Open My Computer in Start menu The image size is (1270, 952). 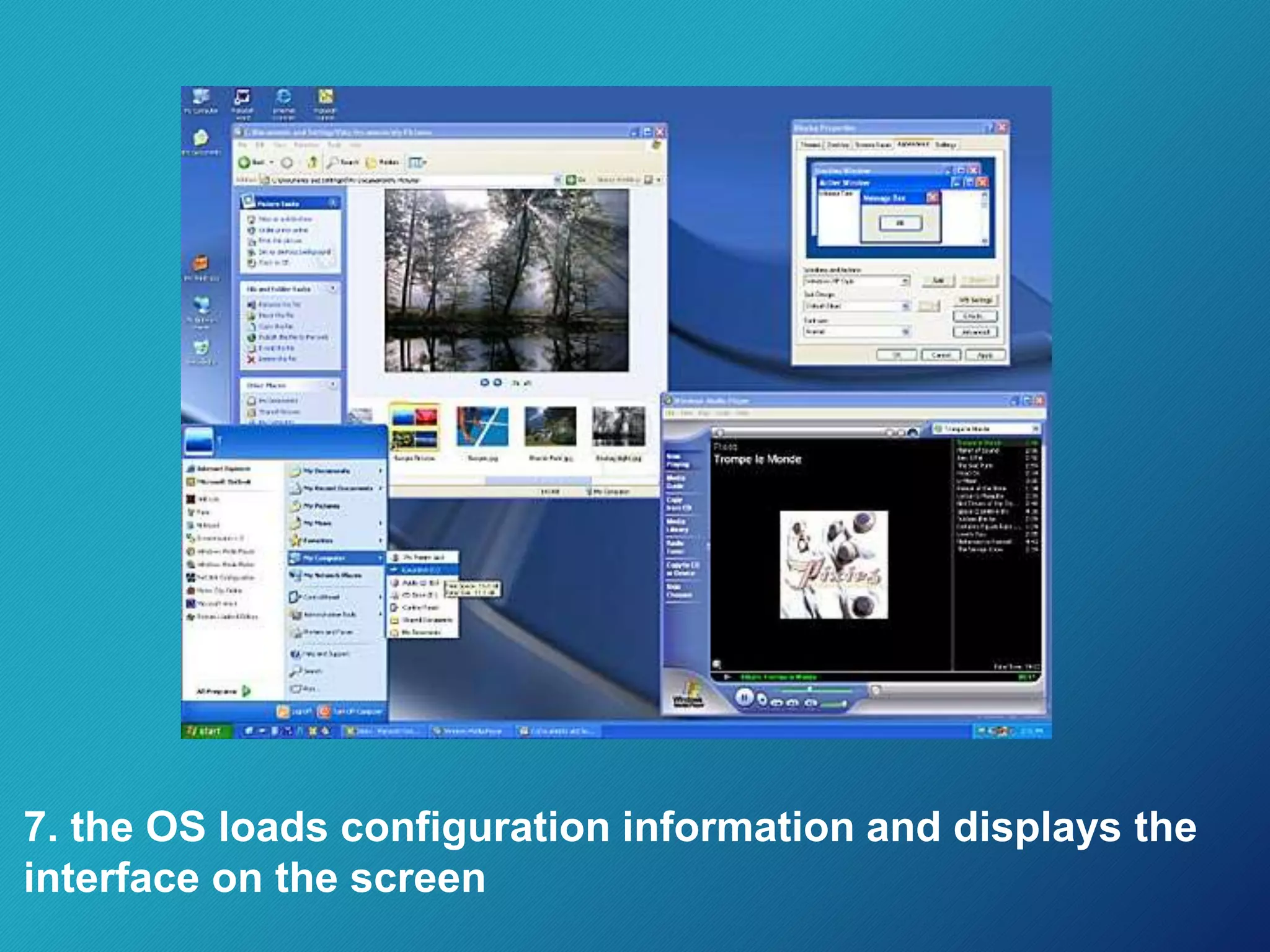click(x=336, y=558)
